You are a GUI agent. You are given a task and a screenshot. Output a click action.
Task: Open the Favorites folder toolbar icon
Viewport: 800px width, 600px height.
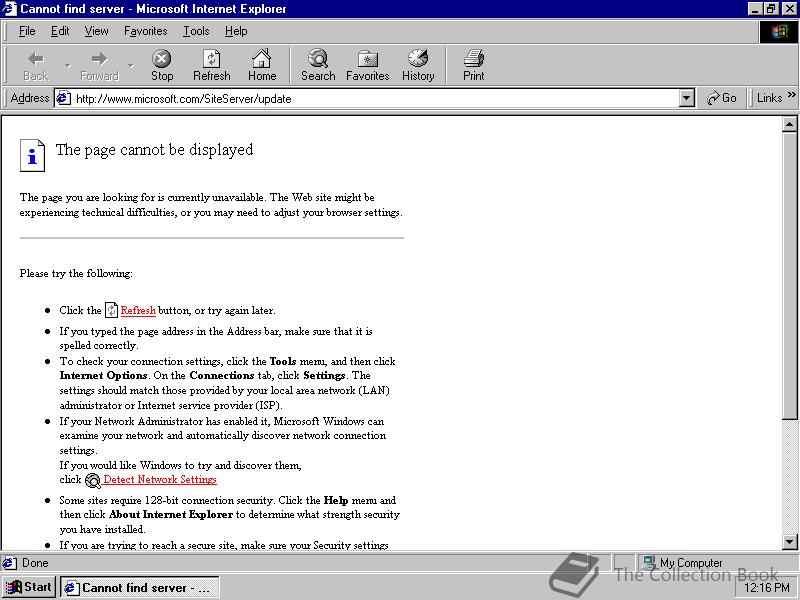point(367,59)
